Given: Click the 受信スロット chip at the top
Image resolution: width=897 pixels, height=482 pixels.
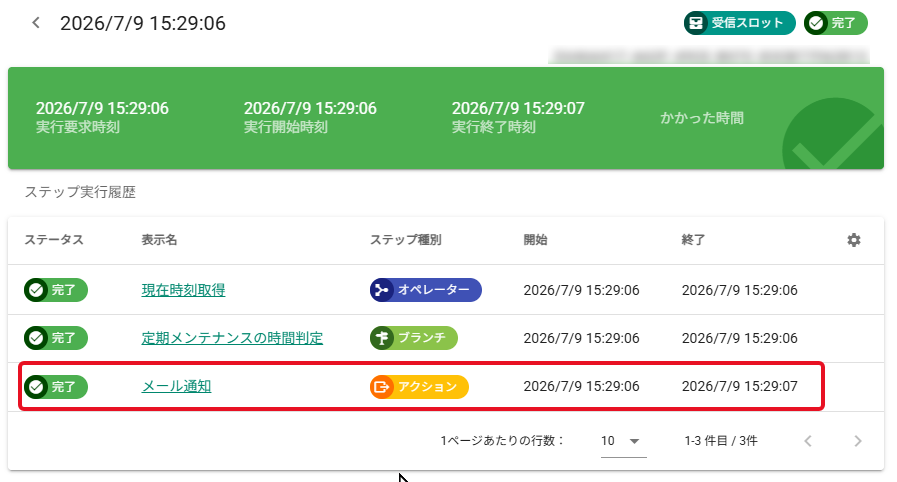Looking at the screenshot, I should click(739, 23).
